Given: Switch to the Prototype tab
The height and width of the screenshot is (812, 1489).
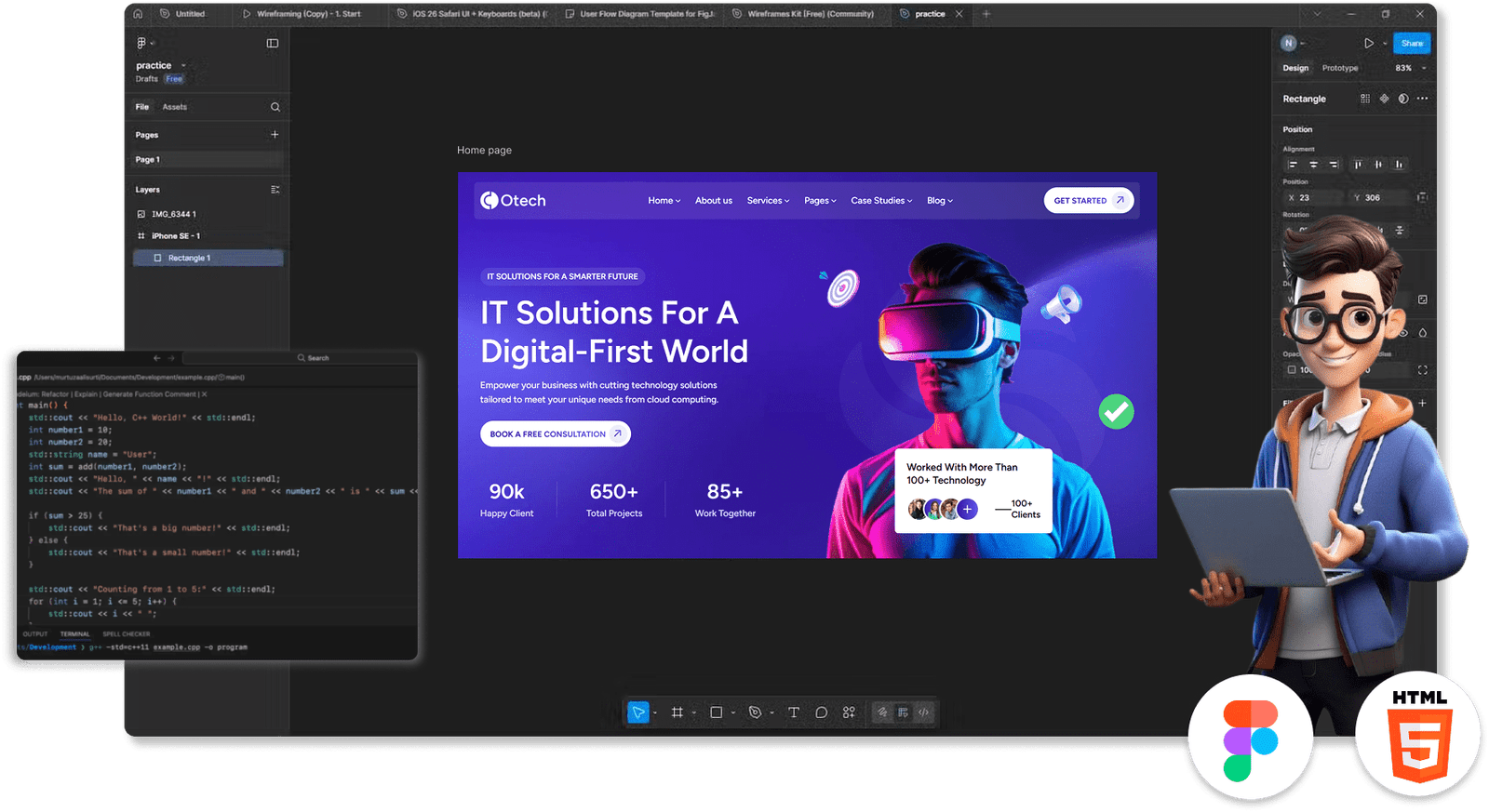Looking at the screenshot, I should point(1339,68).
